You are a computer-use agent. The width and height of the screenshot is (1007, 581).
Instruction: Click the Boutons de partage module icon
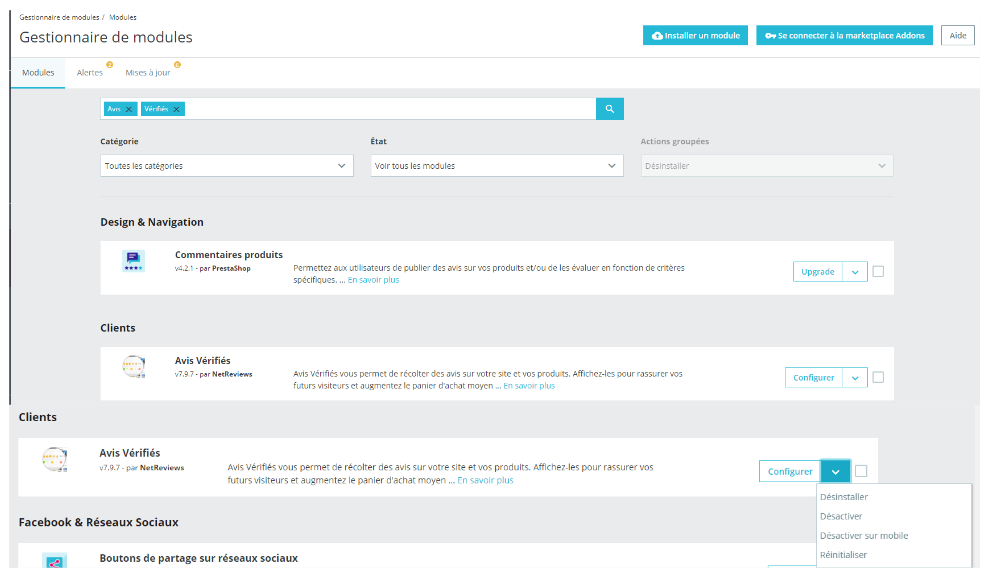click(54, 562)
